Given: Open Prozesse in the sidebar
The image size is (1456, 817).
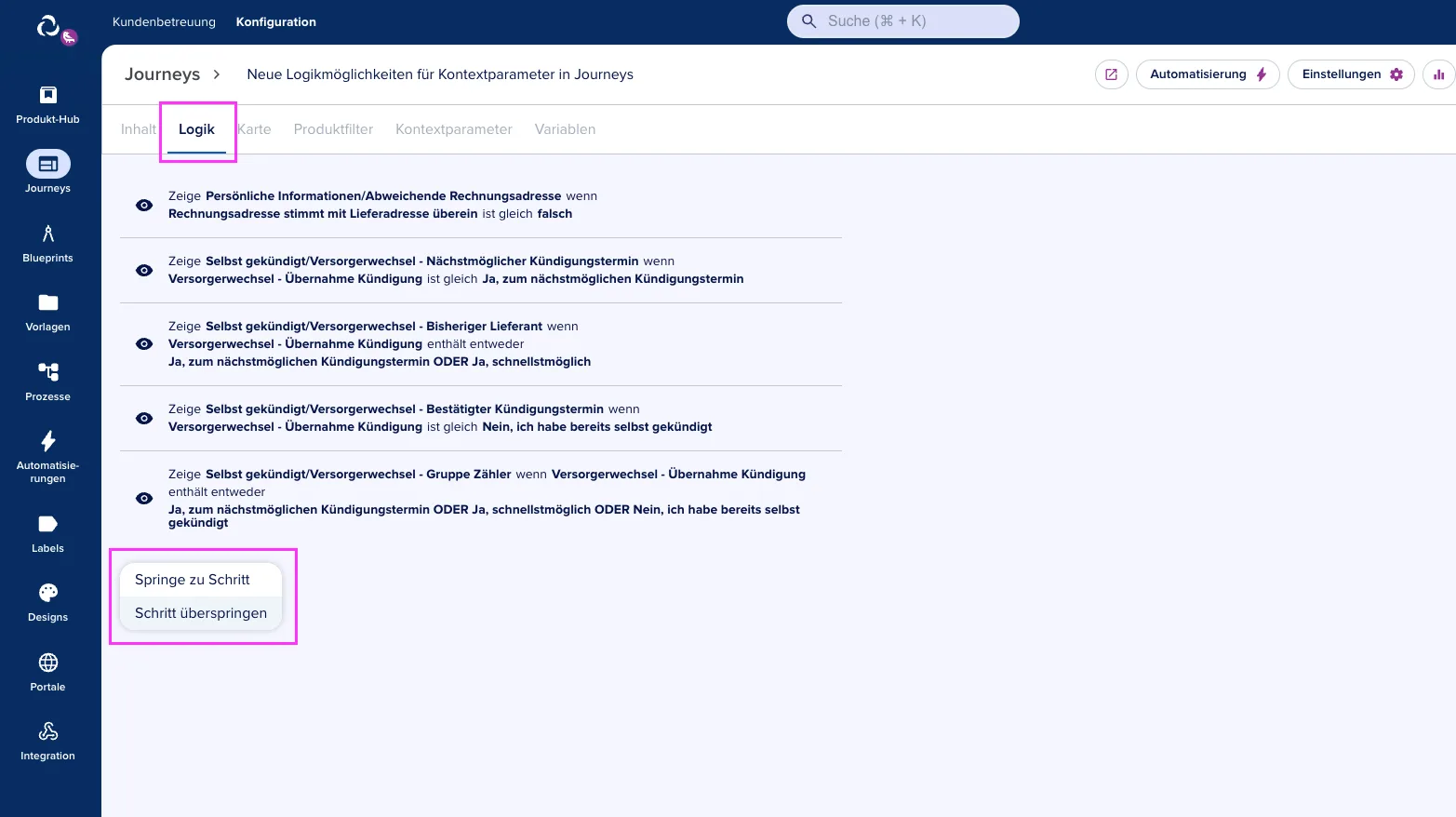Looking at the screenshot, I should [x=47, y=382].
